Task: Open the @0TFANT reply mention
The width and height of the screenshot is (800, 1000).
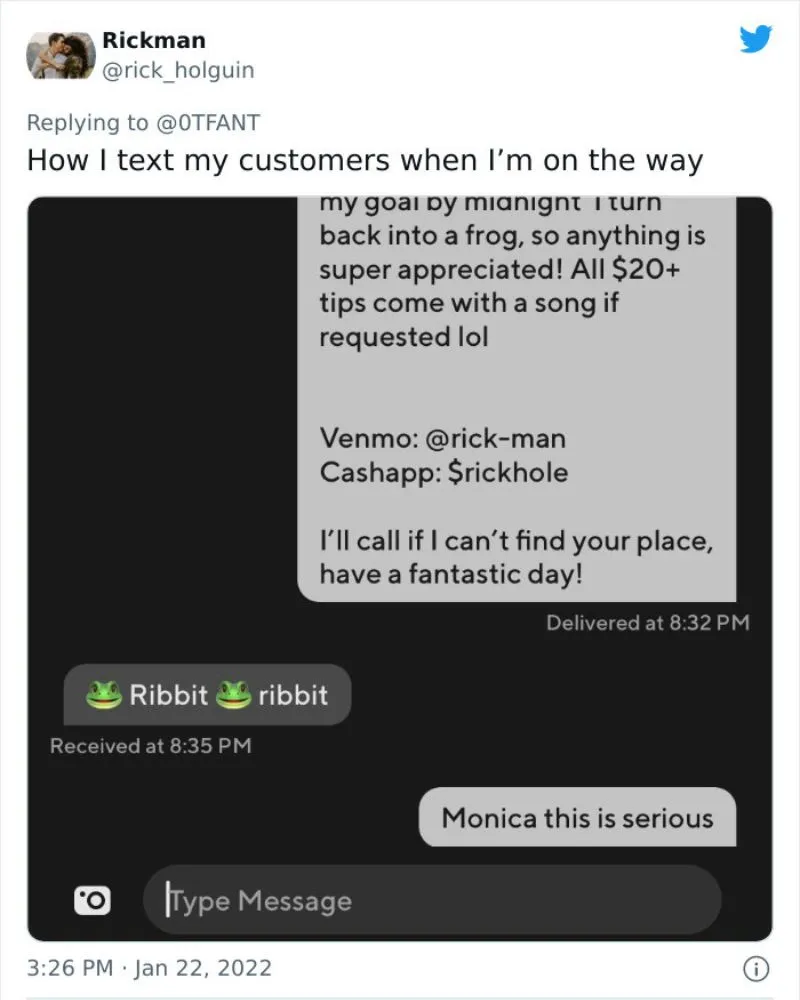Action: click(x=208, y=122)
